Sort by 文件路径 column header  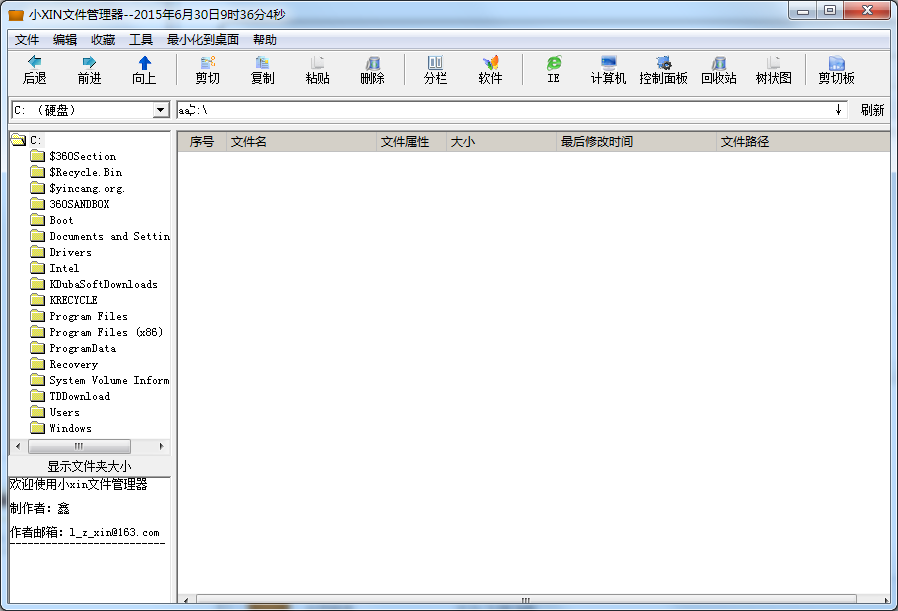pyautogui.click(x=804, y=142)
